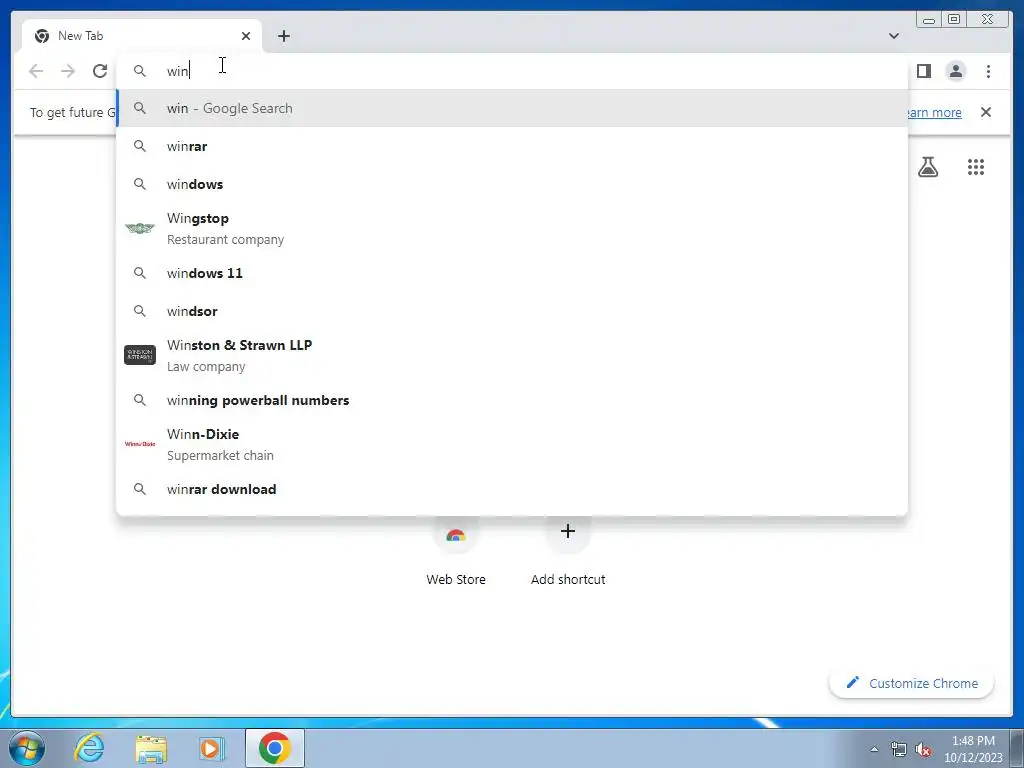Go back using the back arrow
1024x768 pixels.
click(x=36, y=71)
